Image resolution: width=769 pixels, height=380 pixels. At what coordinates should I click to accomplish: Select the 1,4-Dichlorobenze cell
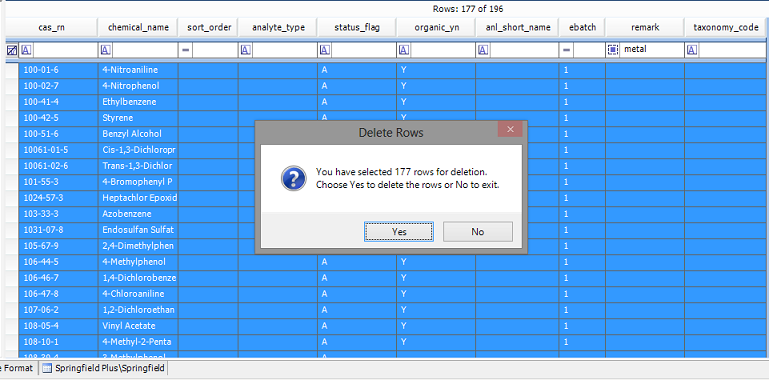pos(138,278)
